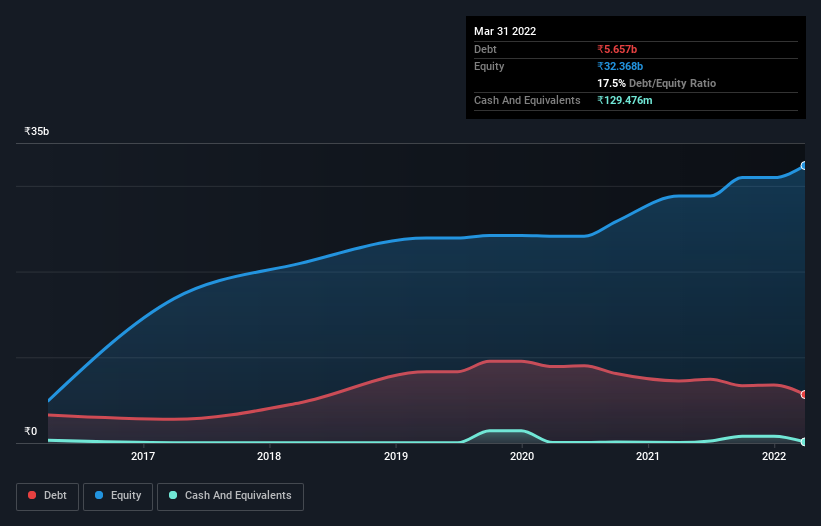Click the Debt row label in tooltip
The height and width of the screenshot is (526, 821).
coord(485,49)
